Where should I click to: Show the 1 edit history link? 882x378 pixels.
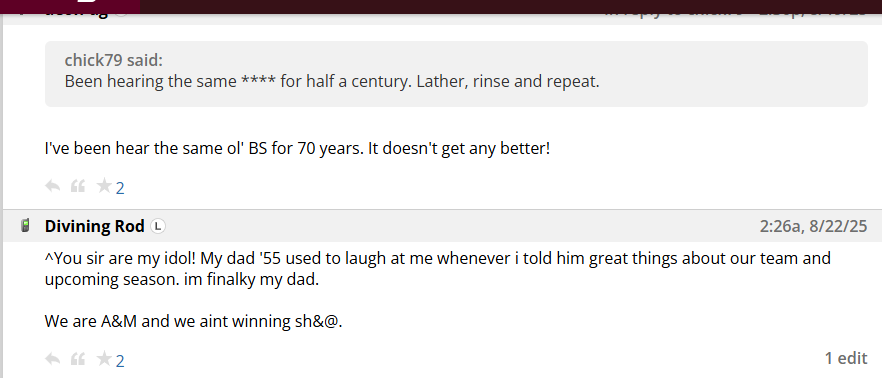(846, 358)
